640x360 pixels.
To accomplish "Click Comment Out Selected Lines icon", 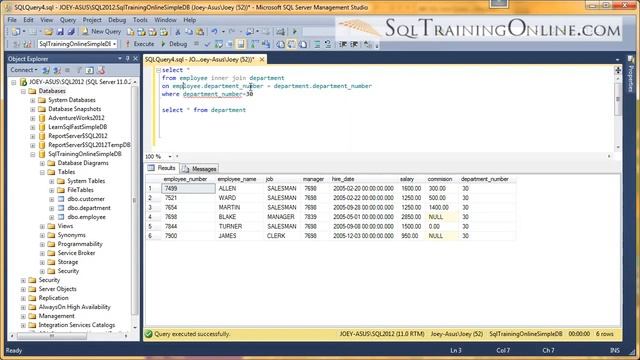I will click(x=317, y=44).
